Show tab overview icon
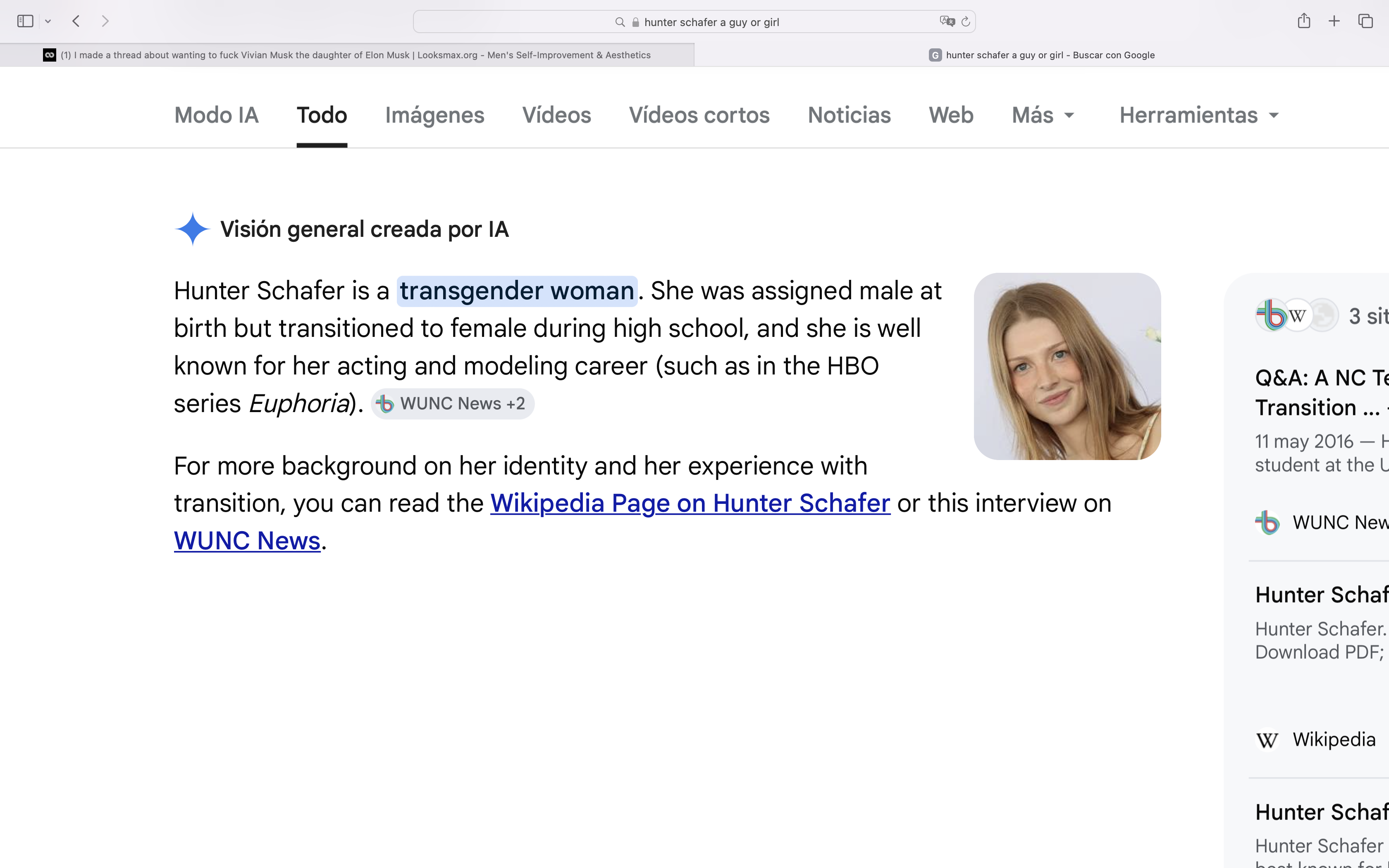This screenshot has height=868, width=1389. click(x=1365, y=21)
